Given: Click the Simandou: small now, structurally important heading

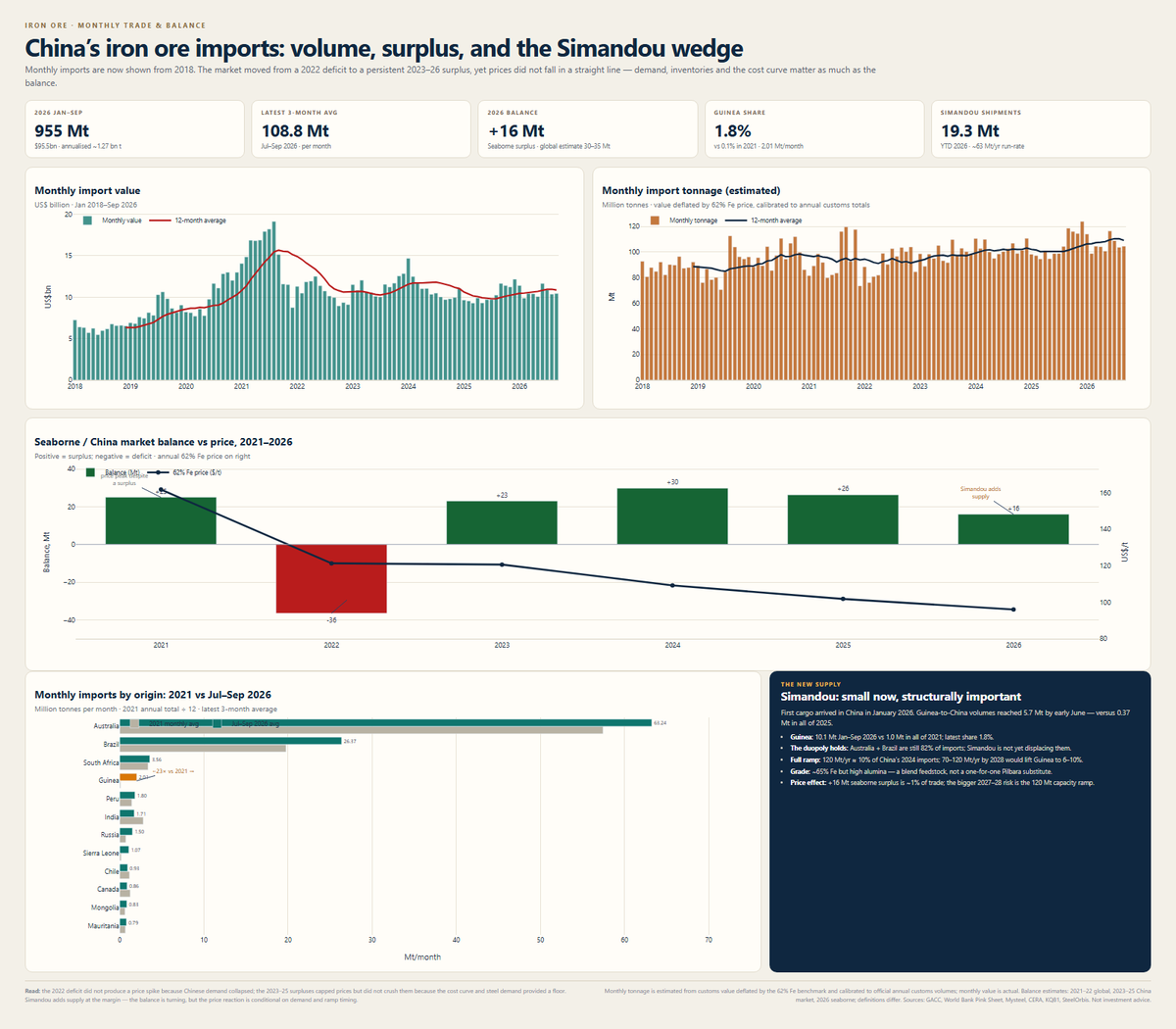Looking at the screenshot, I should (901, 697).
